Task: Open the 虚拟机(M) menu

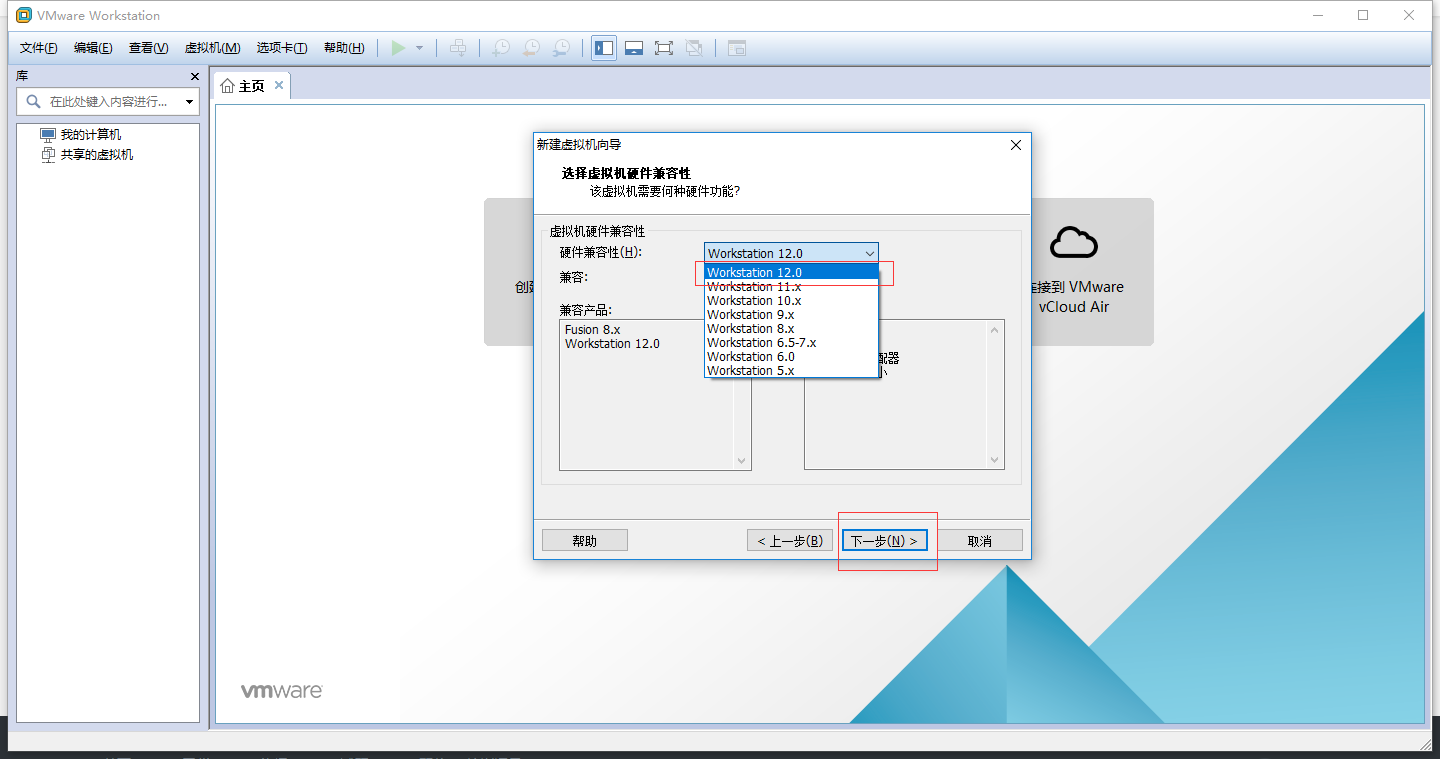Action: tap(212, 48)
